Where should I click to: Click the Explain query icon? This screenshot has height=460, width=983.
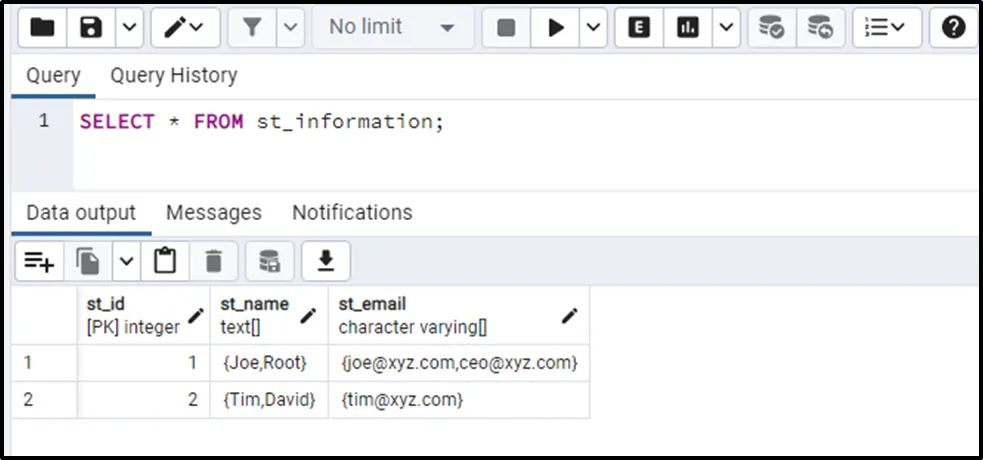pyautogui.click(x=639, y=28)
